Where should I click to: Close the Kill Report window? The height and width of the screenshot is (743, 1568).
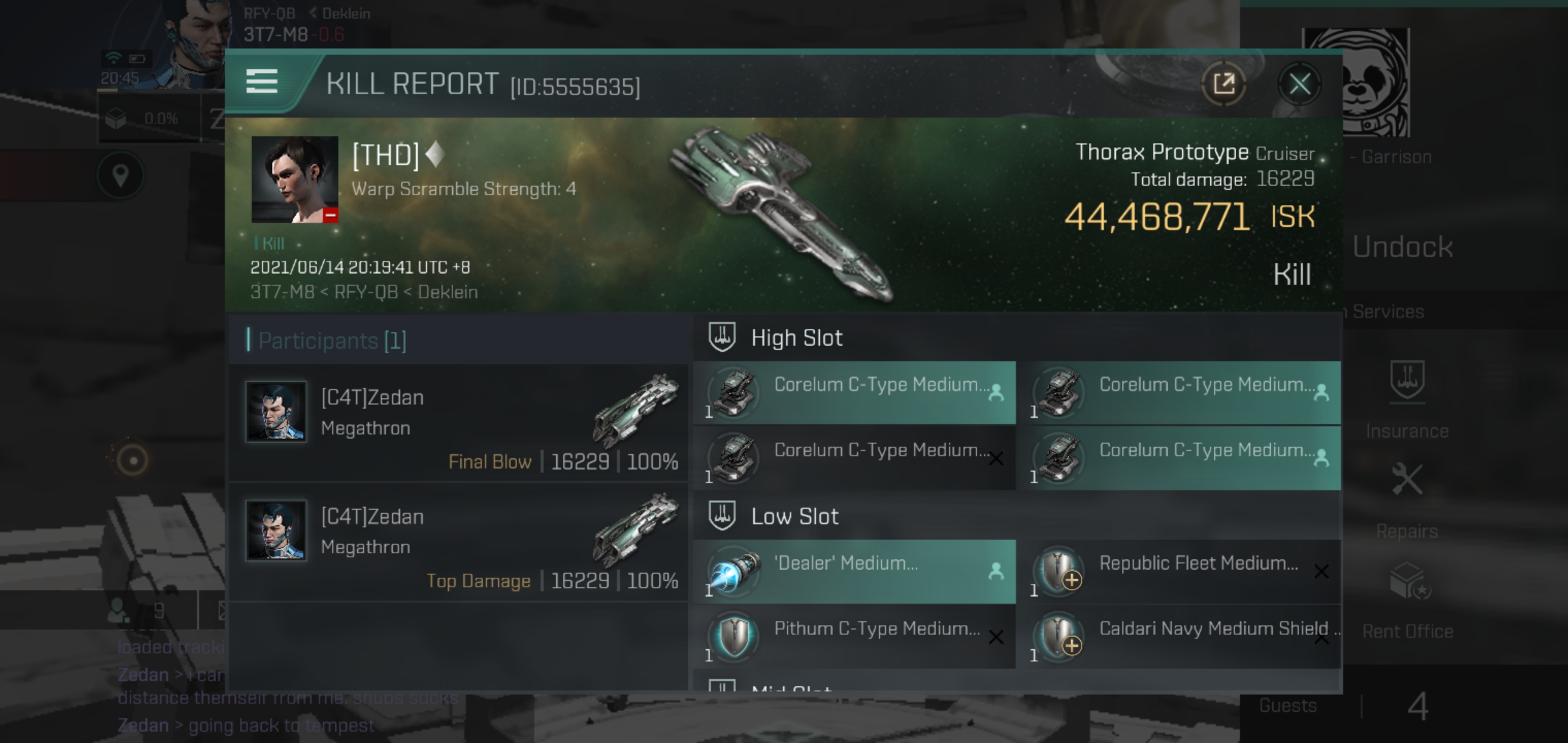coord(1299,84)
